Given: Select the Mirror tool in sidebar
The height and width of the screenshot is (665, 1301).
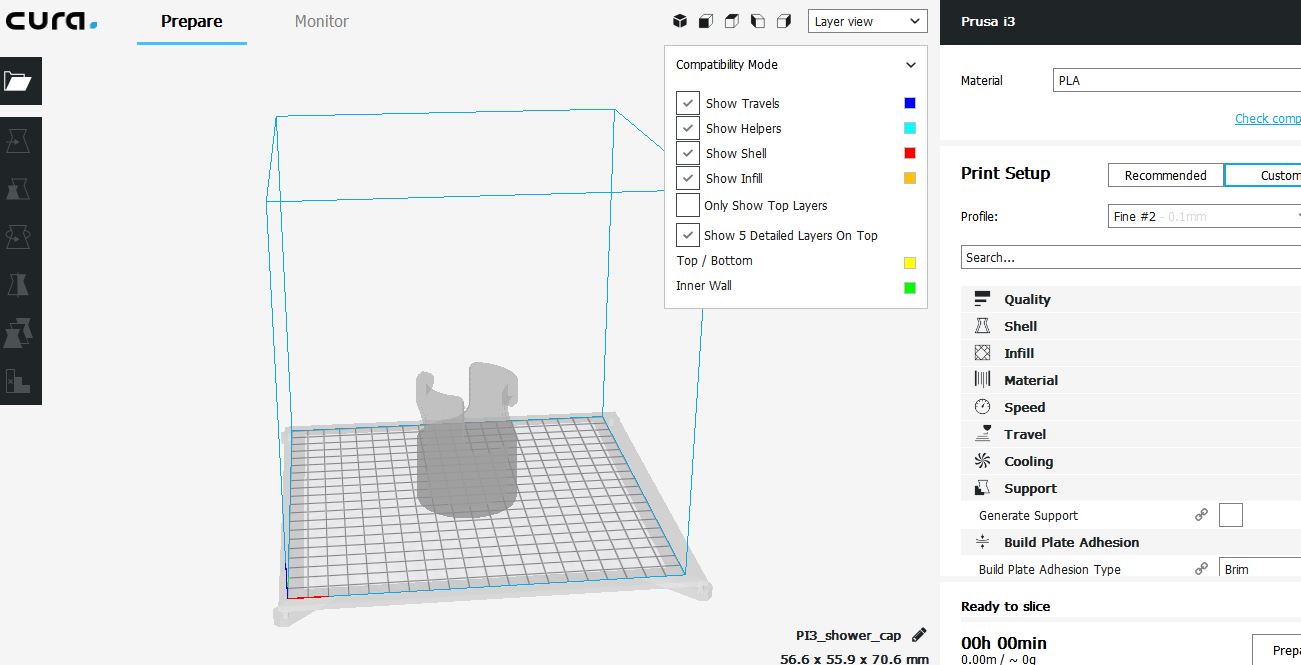Looking at the screenshot, I should [19, 285].
